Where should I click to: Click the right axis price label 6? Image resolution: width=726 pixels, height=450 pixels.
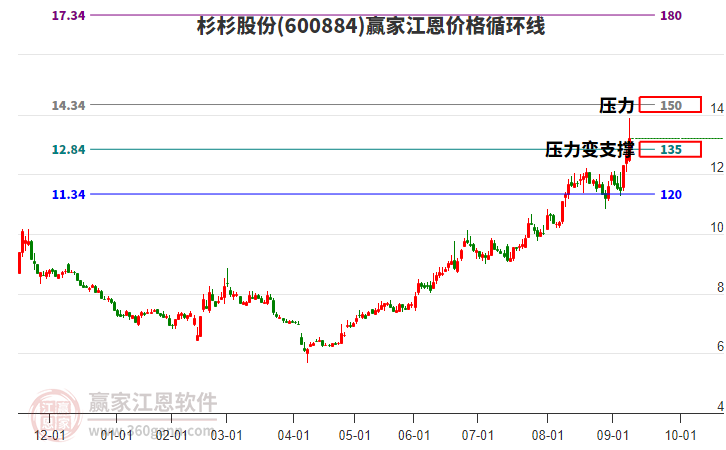pos(720,346)
